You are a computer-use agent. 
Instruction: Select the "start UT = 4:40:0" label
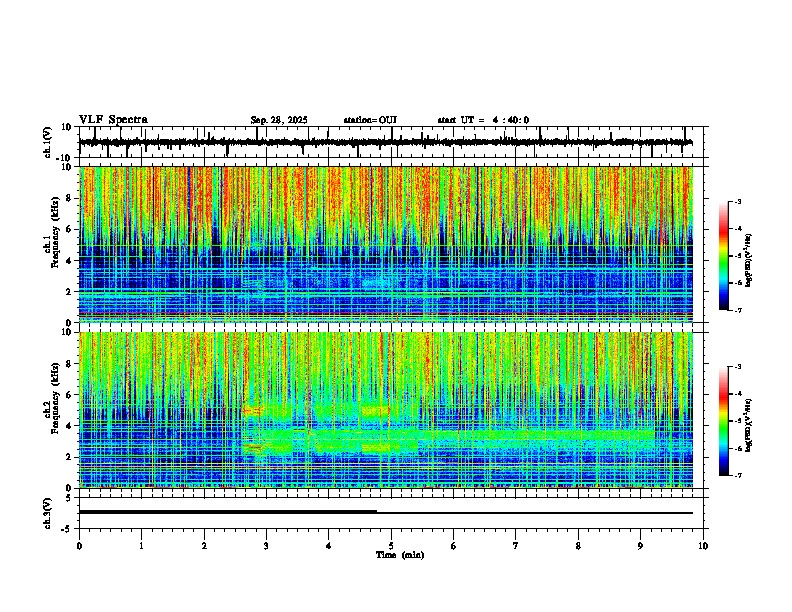(483, 120)
